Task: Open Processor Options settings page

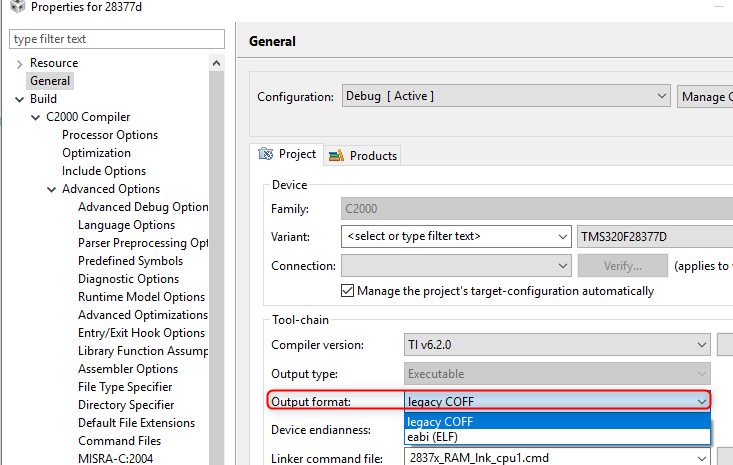Action: [110, 135]
